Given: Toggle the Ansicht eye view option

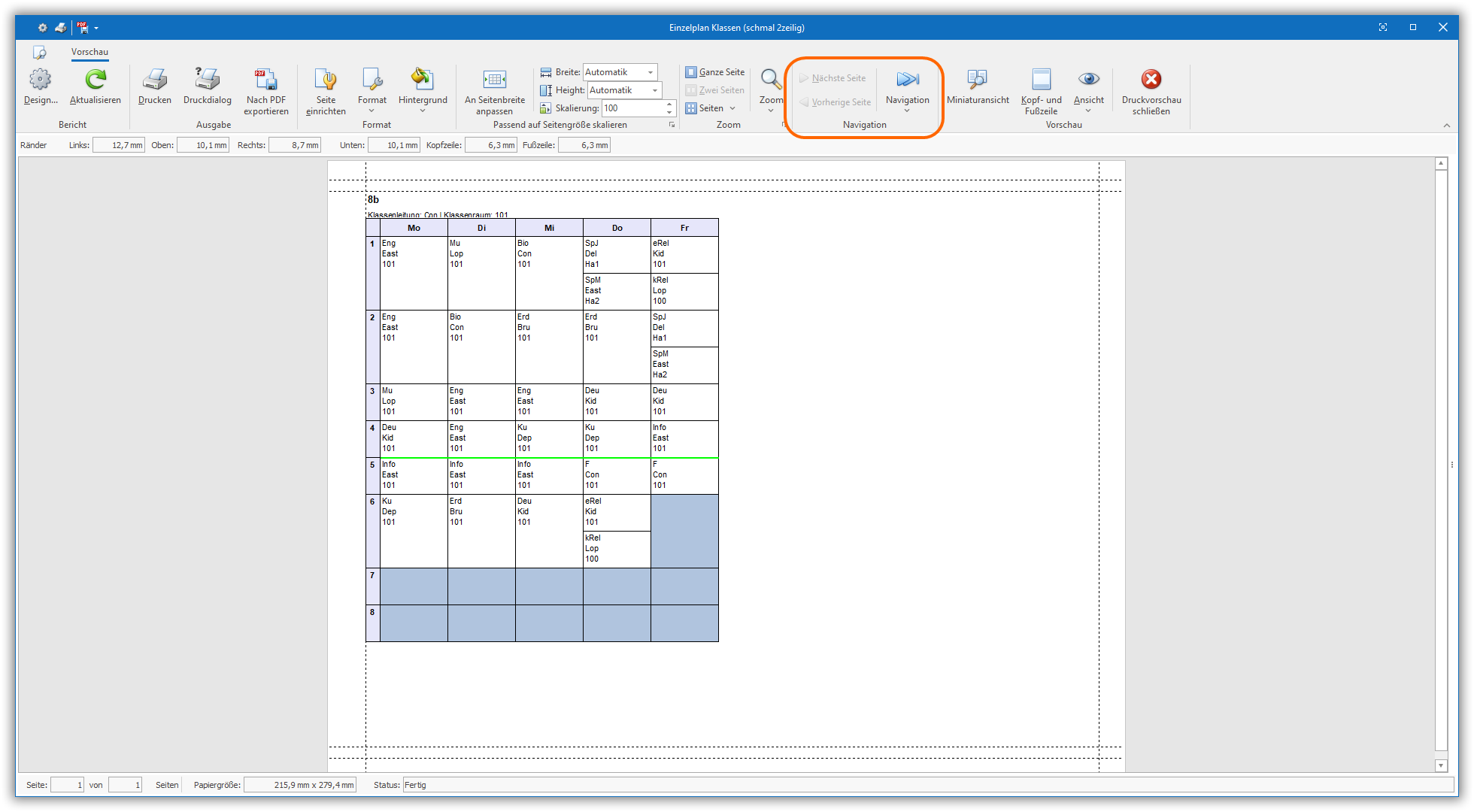Looking at the screenshot, I should [1088, 80].
